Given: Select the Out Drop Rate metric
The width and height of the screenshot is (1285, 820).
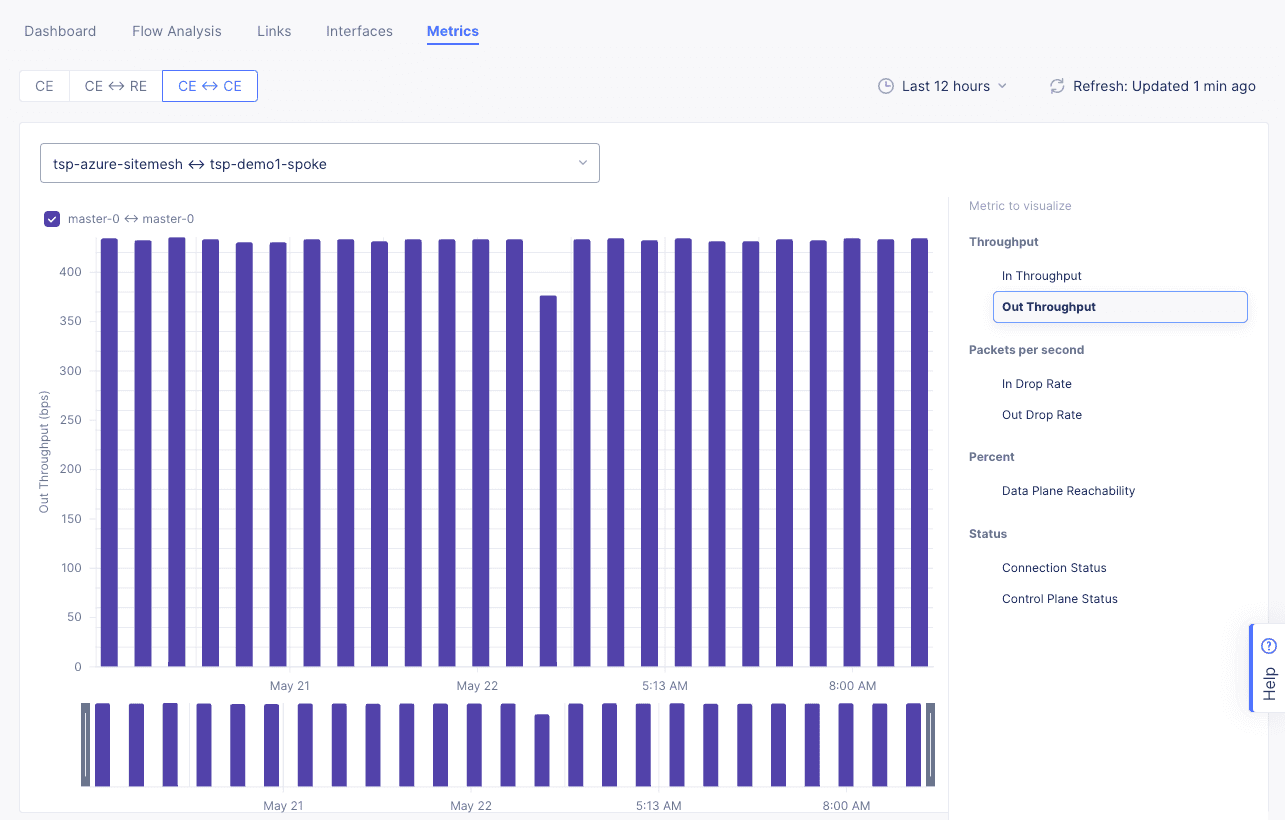Looking at the screenshot, I should click(1042, 414).
